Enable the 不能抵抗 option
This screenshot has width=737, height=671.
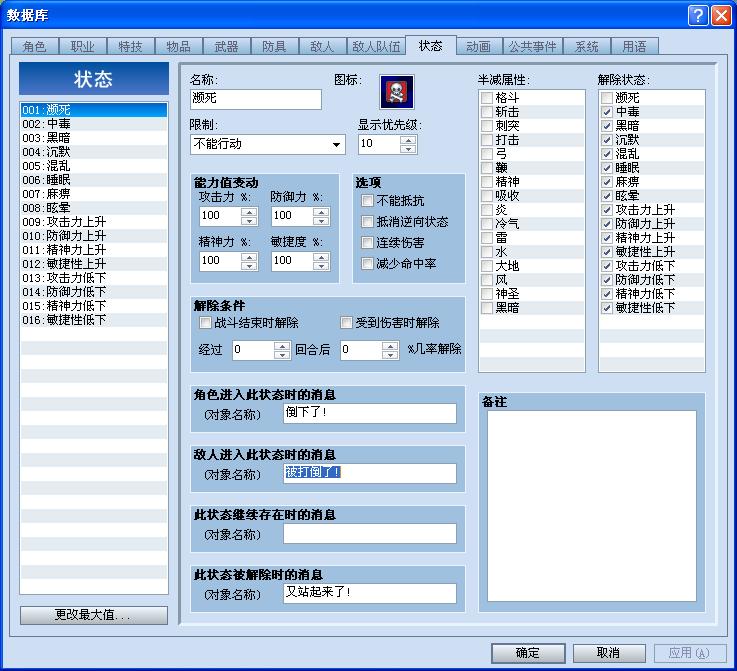pos(367,201)
